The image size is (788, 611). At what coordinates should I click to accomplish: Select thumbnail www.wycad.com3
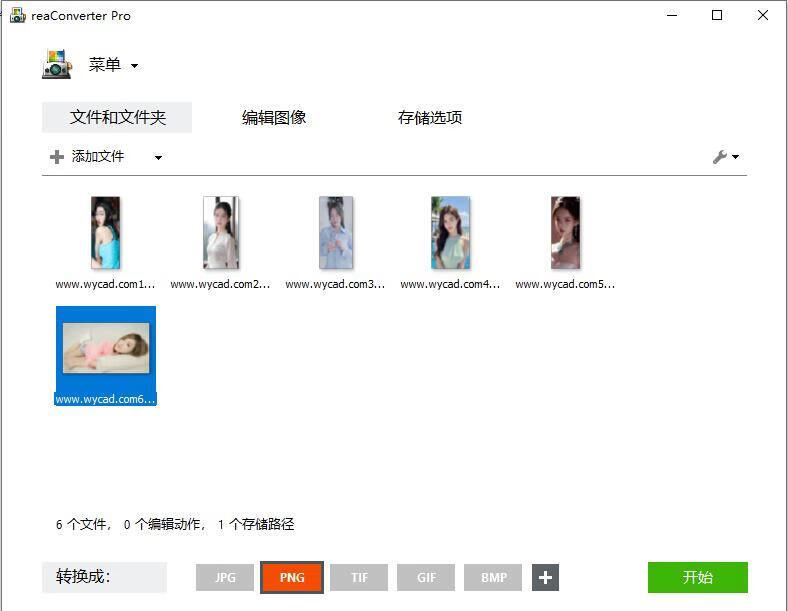tap(335, 233)
